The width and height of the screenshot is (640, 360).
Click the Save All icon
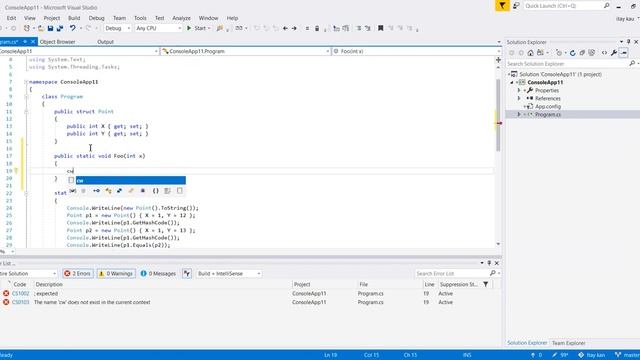pos(60,28)
